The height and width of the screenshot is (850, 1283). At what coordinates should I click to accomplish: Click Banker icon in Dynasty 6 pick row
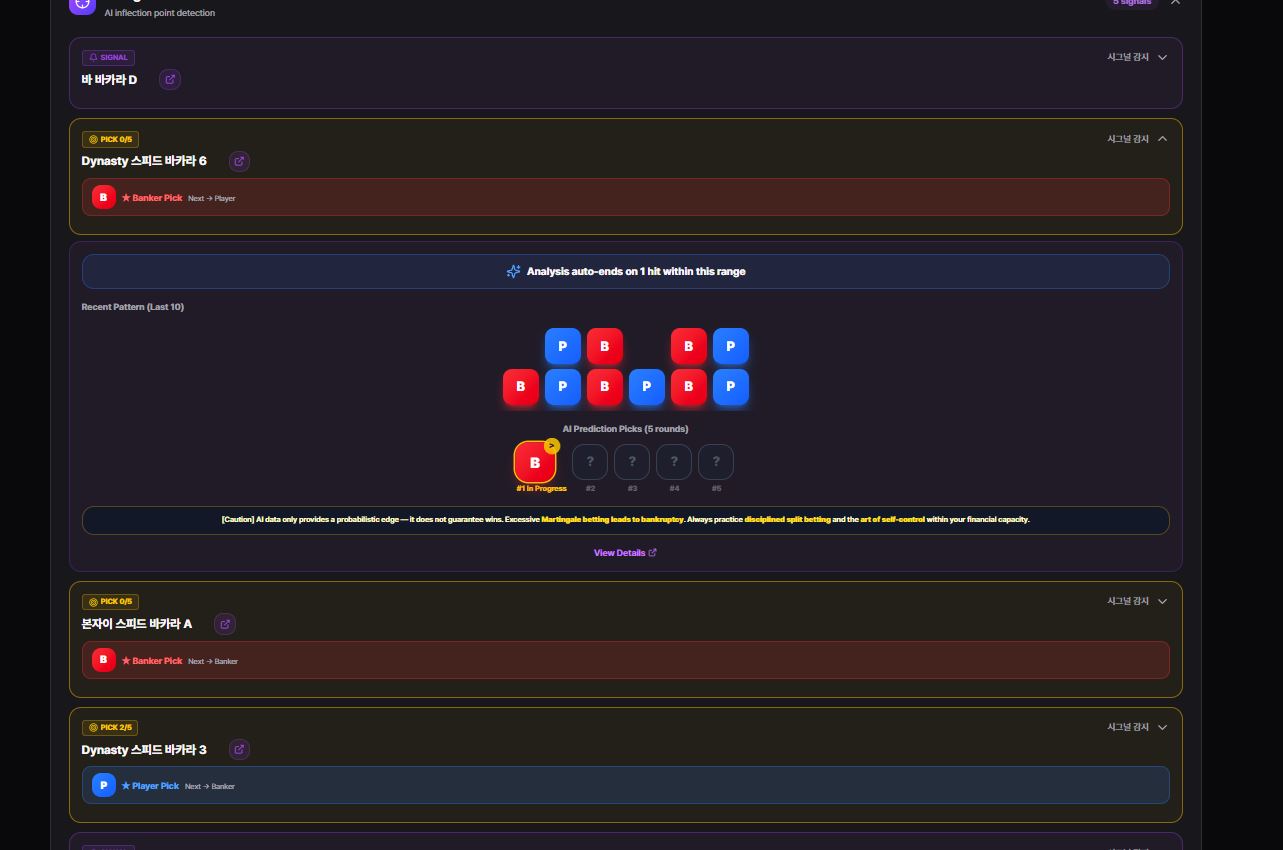click(103, 197)
